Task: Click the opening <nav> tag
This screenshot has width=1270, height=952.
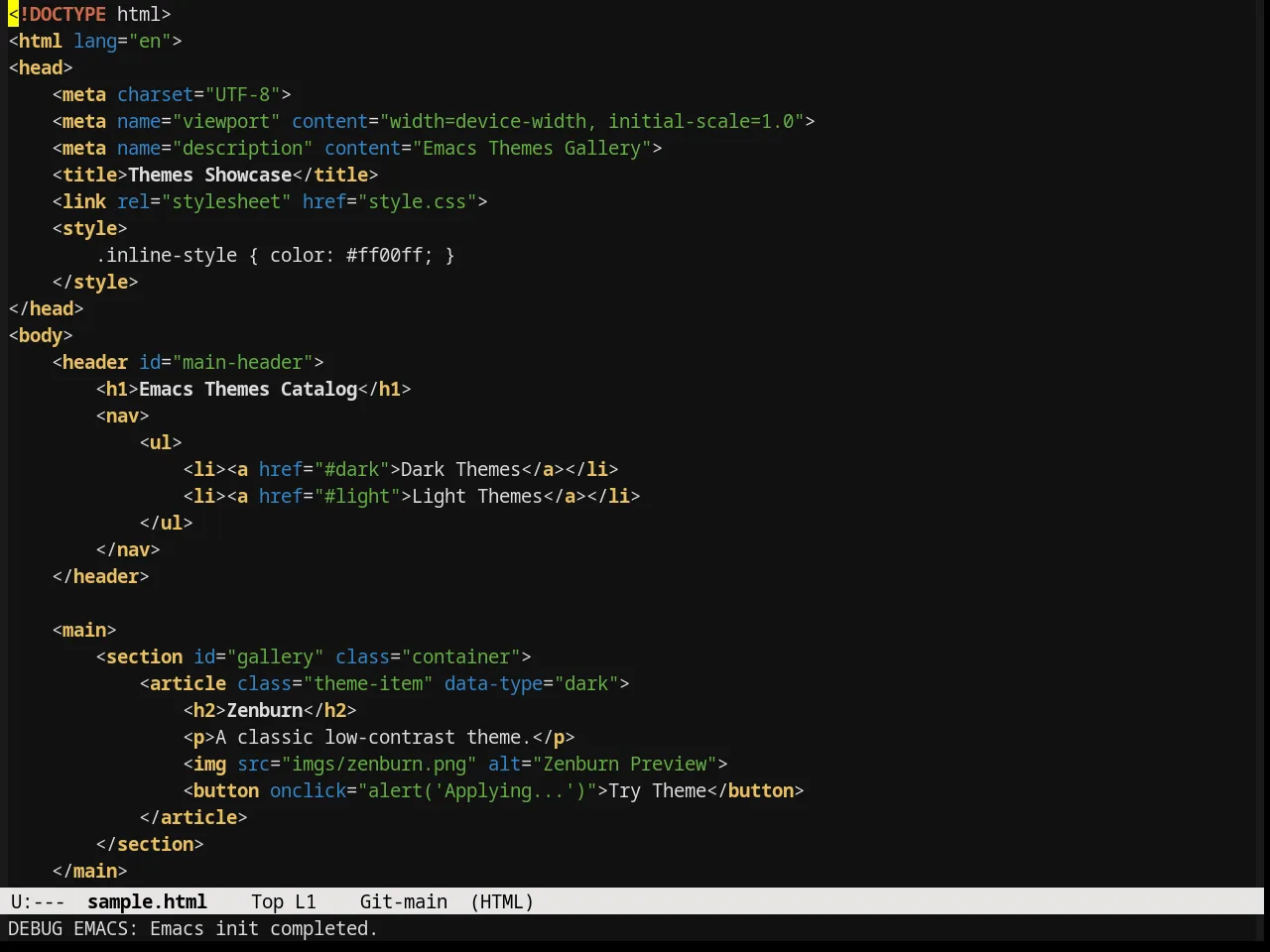Action: 123,416
